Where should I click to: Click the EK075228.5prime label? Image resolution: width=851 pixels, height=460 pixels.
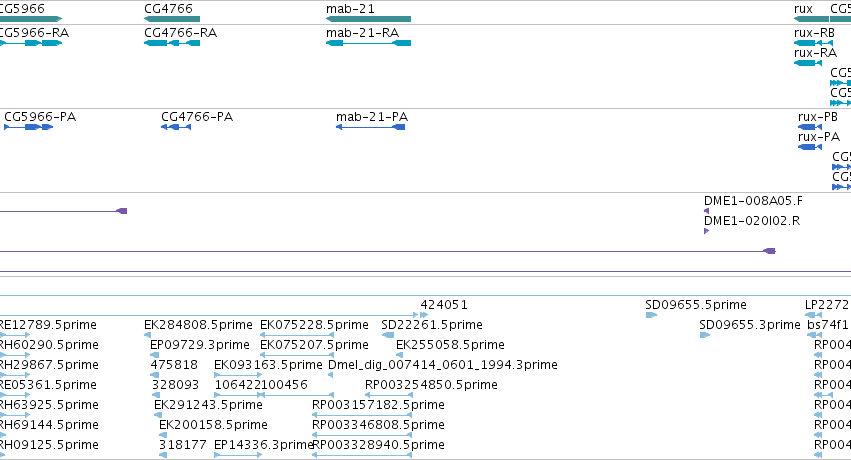click(x=314, y=325)
